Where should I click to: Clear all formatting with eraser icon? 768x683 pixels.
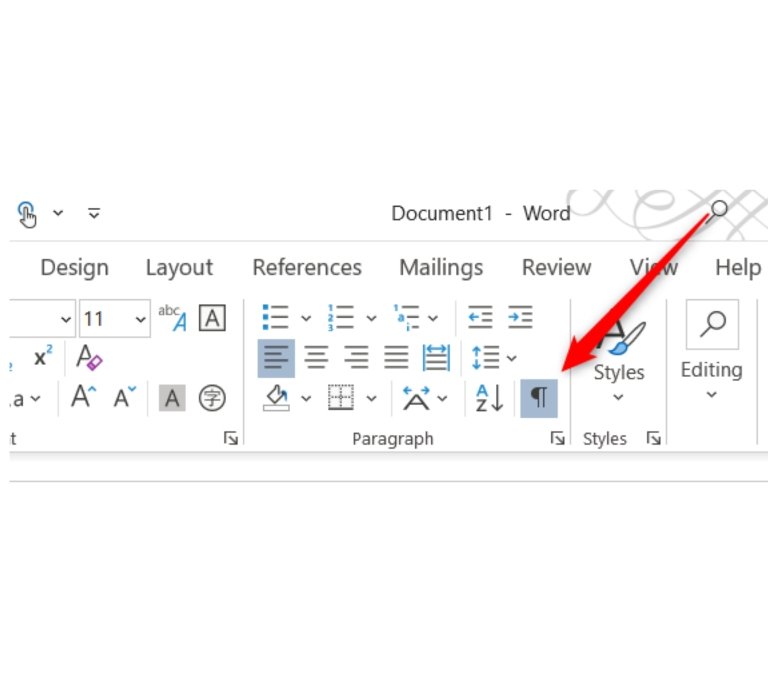pos(89,357)
